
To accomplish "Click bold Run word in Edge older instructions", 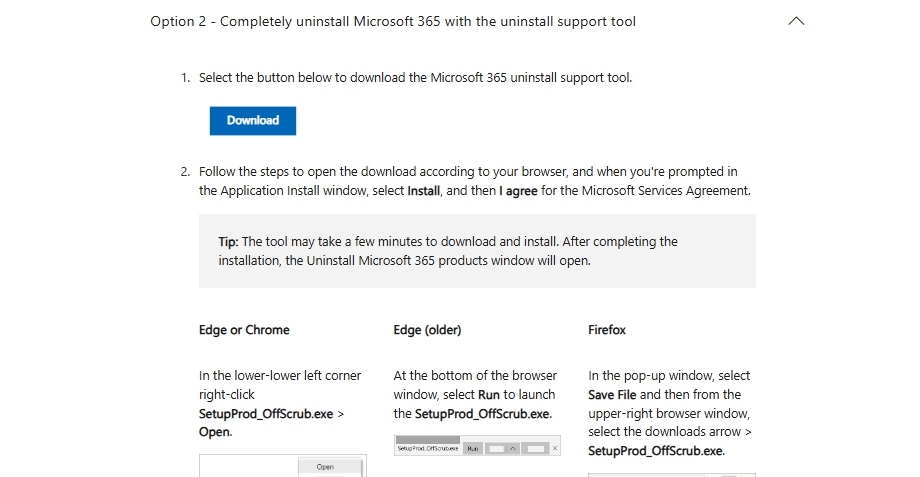I will (x=489, y=395).
